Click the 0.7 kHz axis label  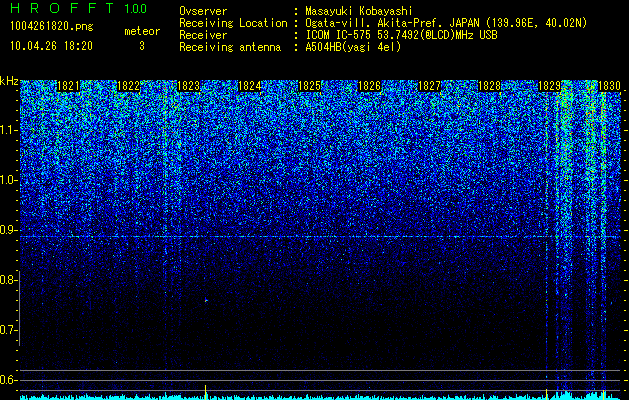tap(9, 330)
